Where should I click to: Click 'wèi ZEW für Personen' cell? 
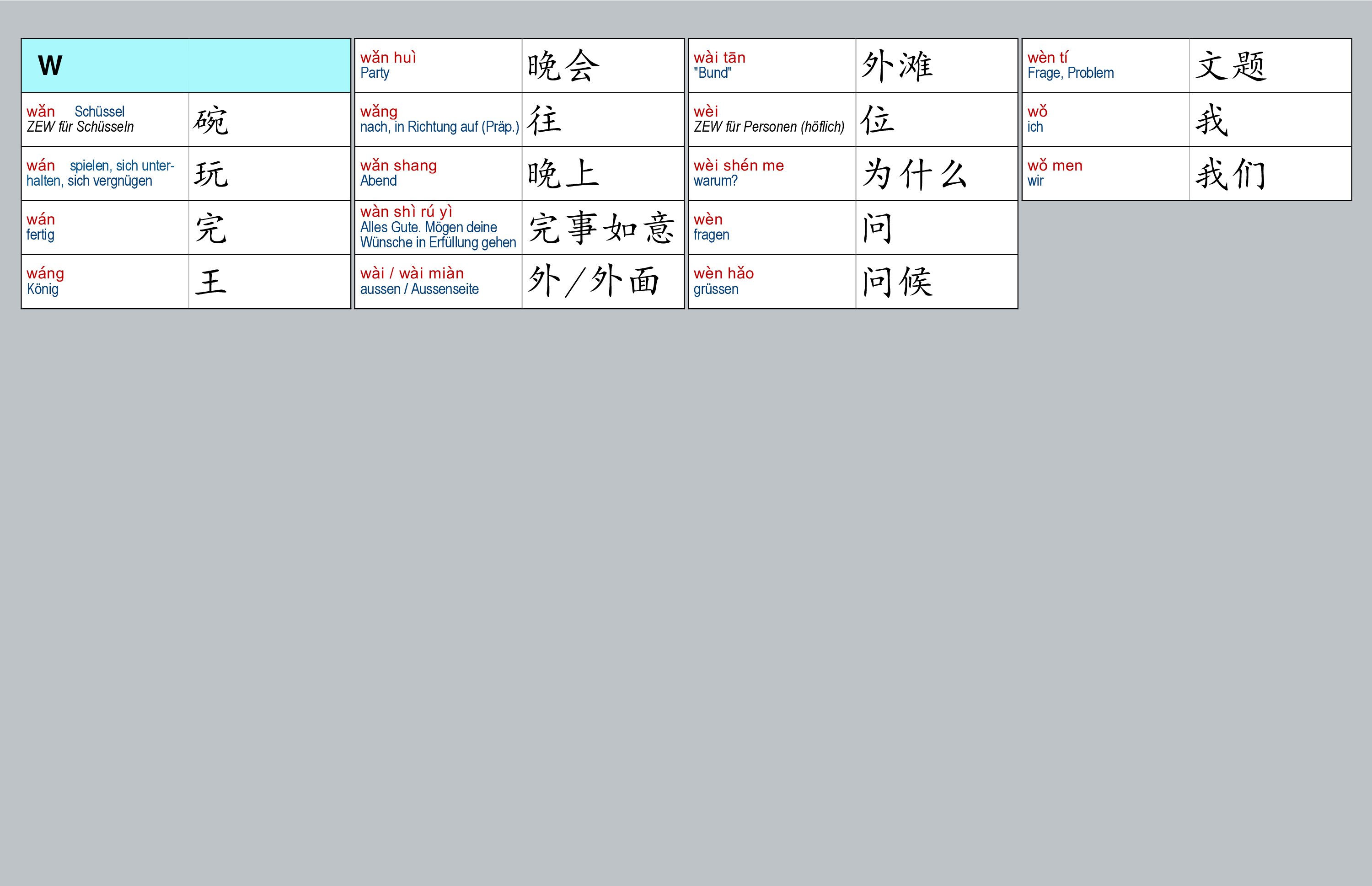click(771, 120)
